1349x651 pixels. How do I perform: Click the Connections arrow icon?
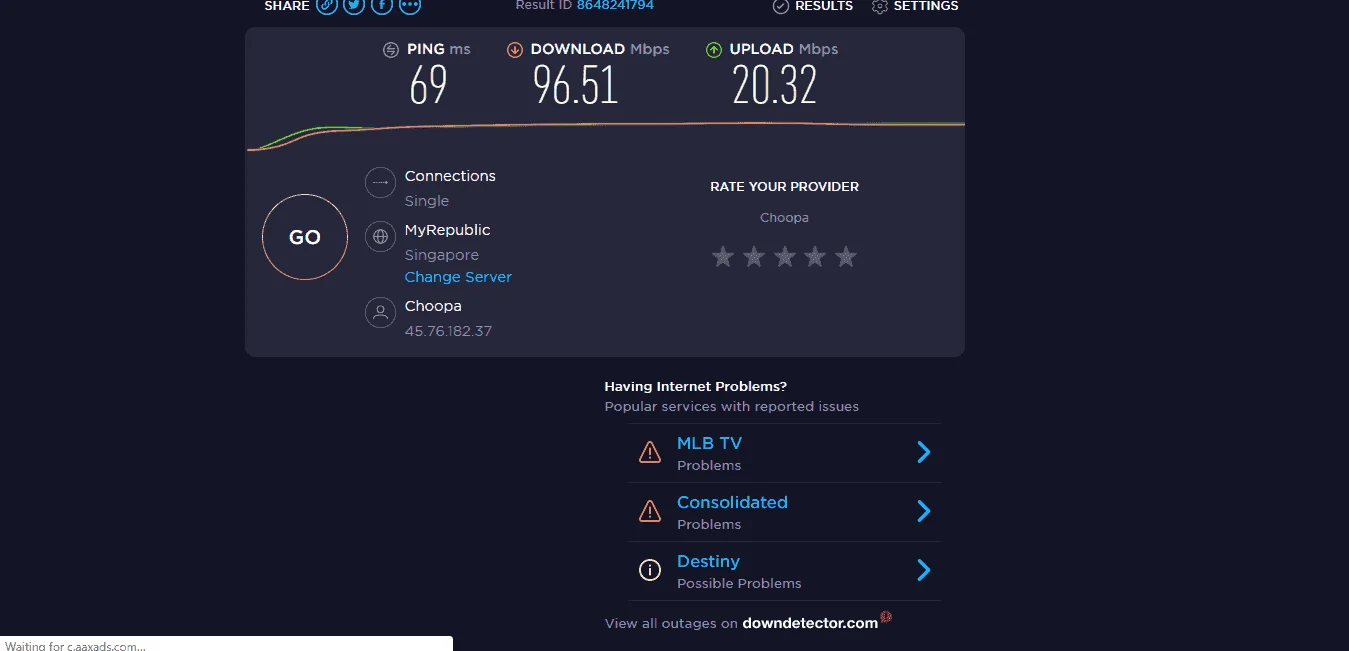click(380, 183)
